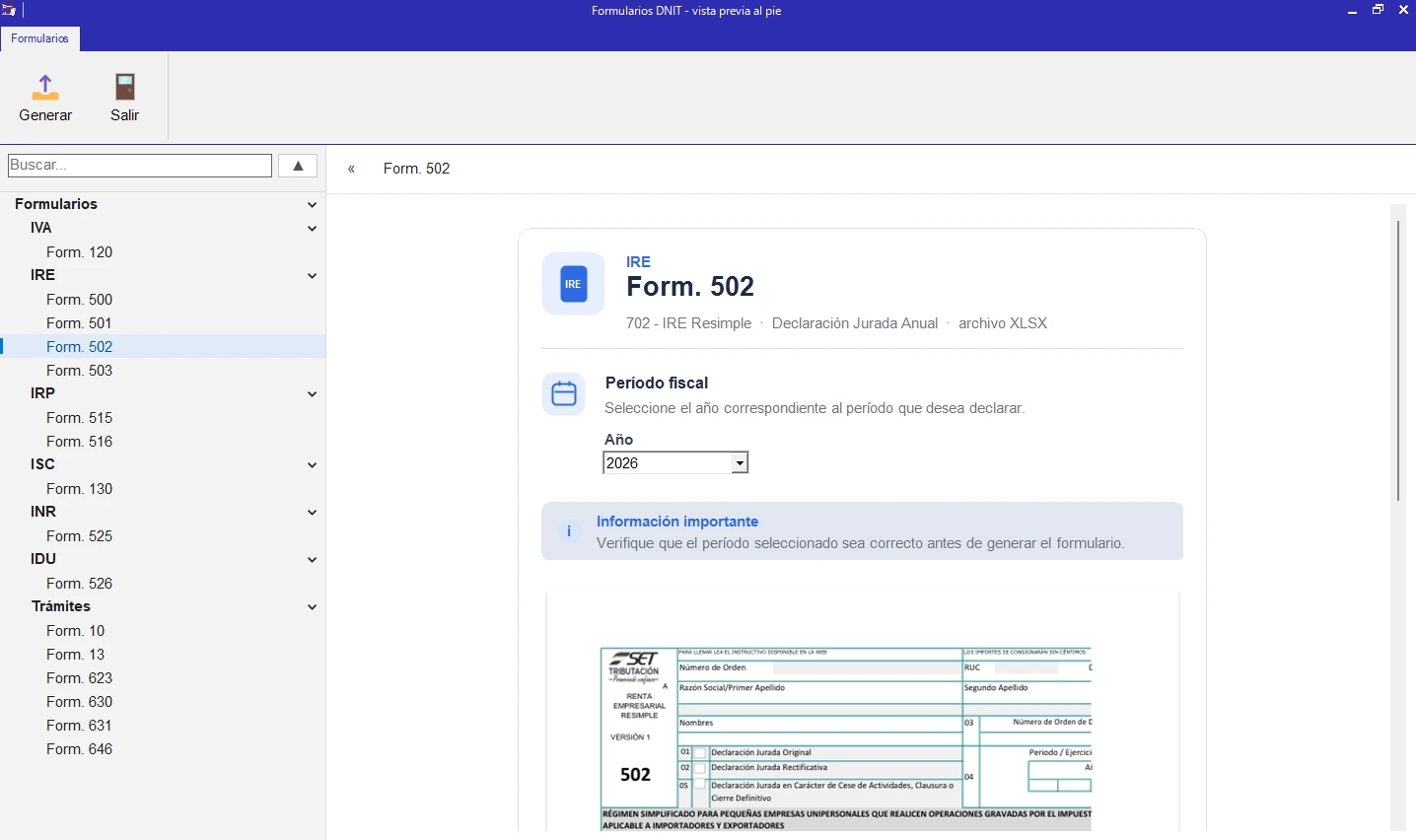Click the app icon in title bar

(9, 11)
